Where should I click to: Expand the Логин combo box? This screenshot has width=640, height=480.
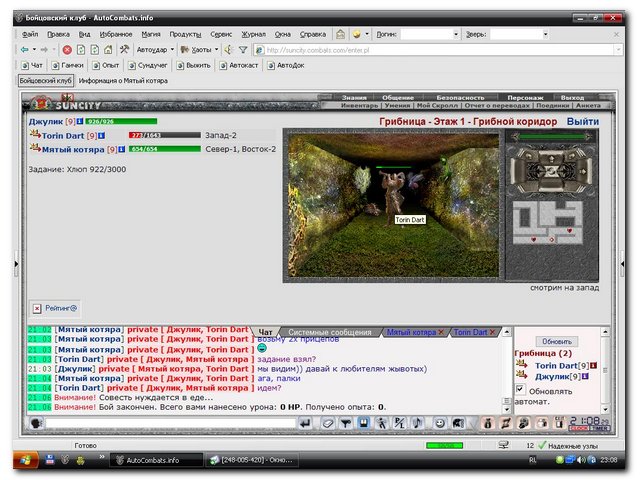(x=456, y=34)
